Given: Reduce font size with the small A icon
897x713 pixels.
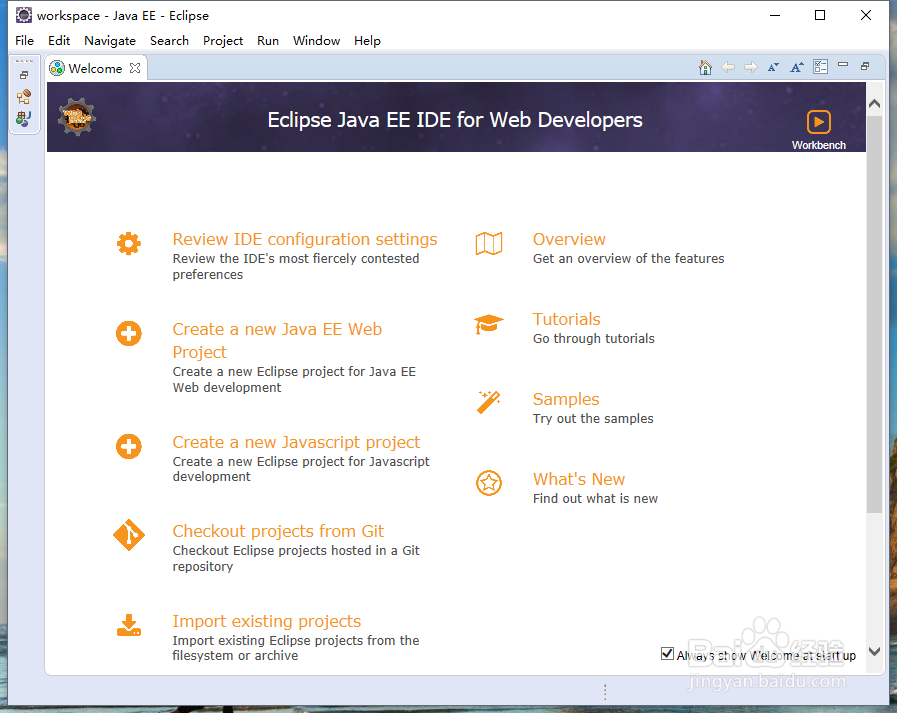Looking at the screenshot, I should (x=773, y=68).
